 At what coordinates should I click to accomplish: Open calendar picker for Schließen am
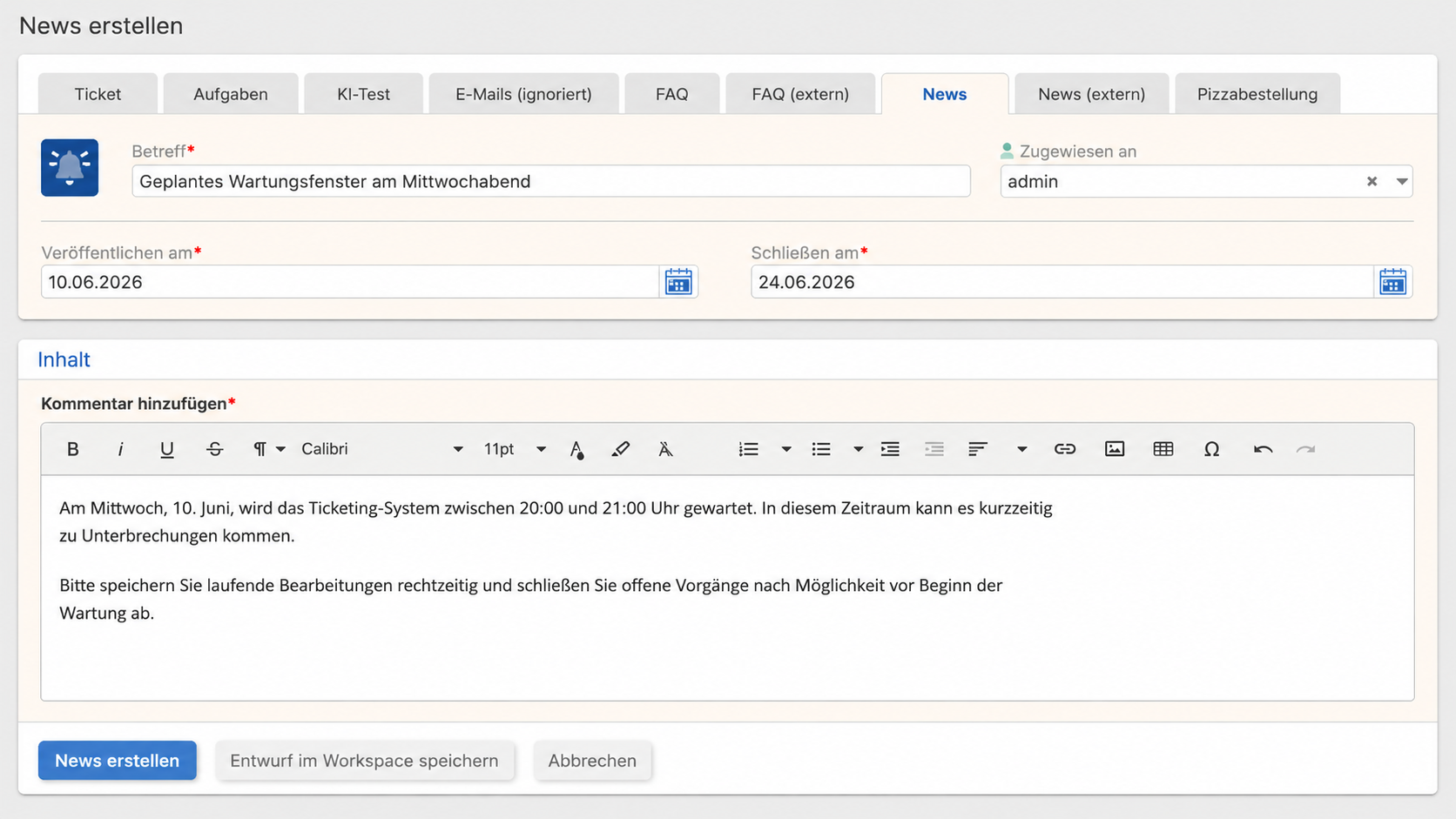pos(1392,282)
